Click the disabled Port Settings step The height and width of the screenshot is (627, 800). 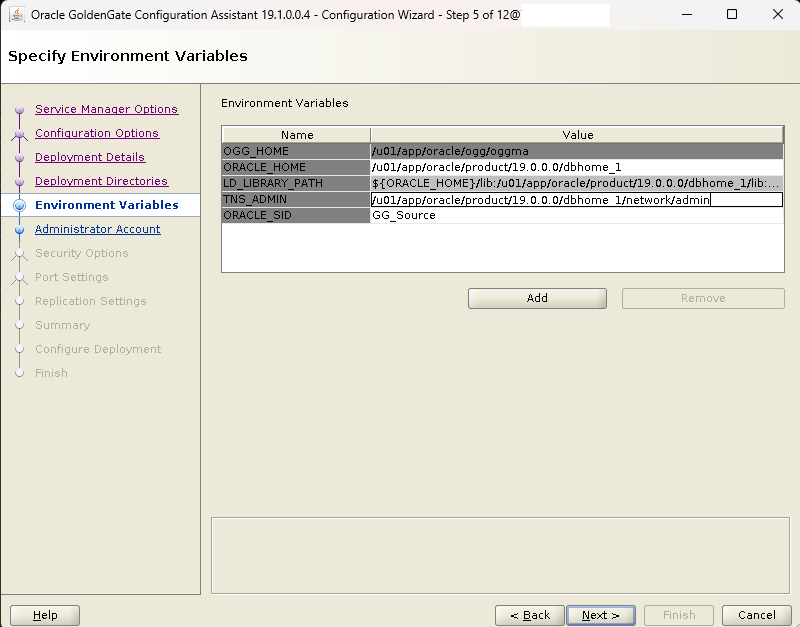[72, 277]
